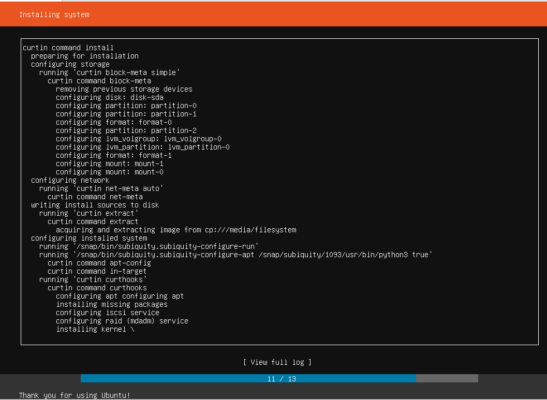Select 'curtin command extract' log line
This screenshot has width=547, height=400.
pos(93,222)
